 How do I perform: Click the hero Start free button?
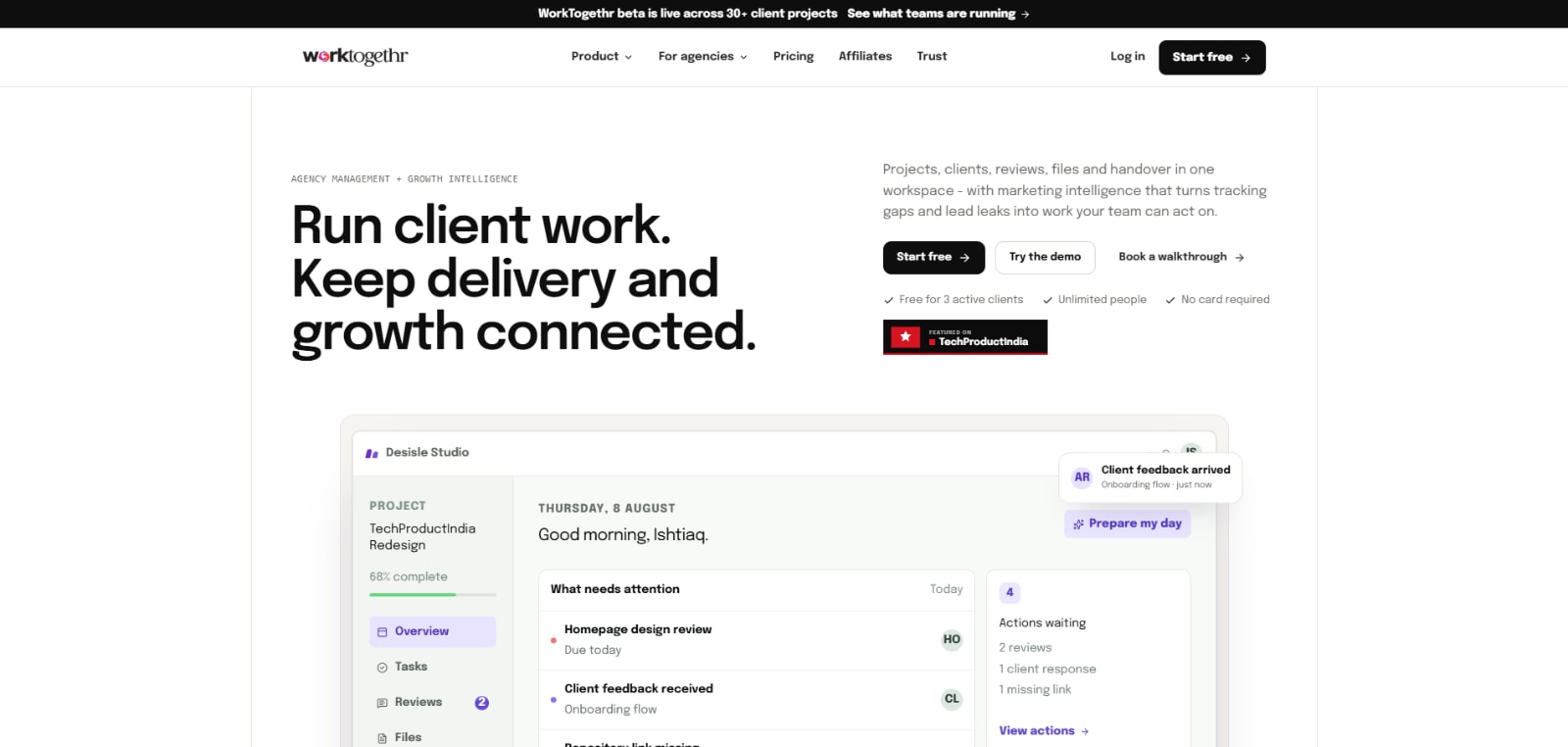934,257
